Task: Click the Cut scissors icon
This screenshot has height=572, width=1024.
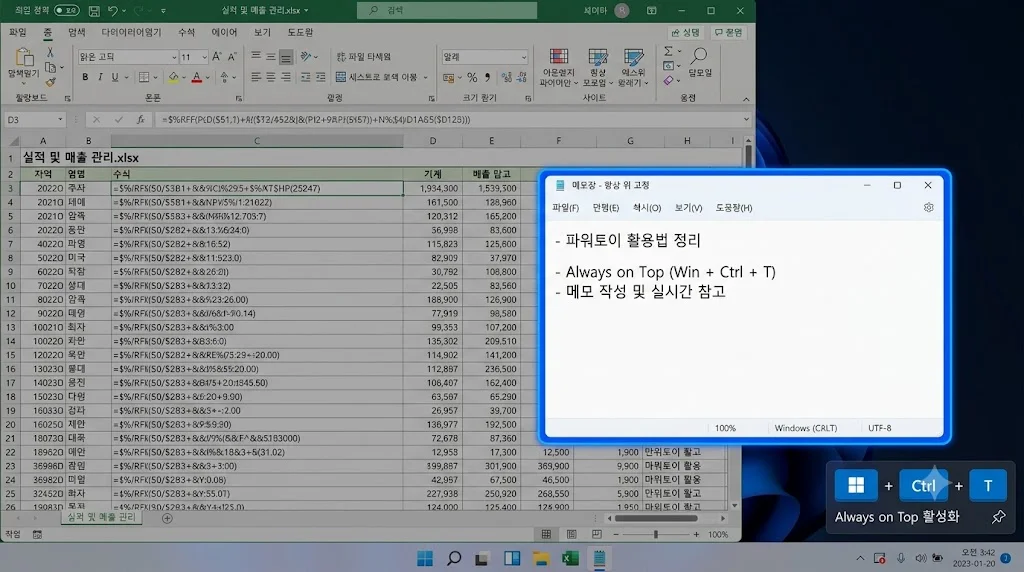Action: [50, 52]
